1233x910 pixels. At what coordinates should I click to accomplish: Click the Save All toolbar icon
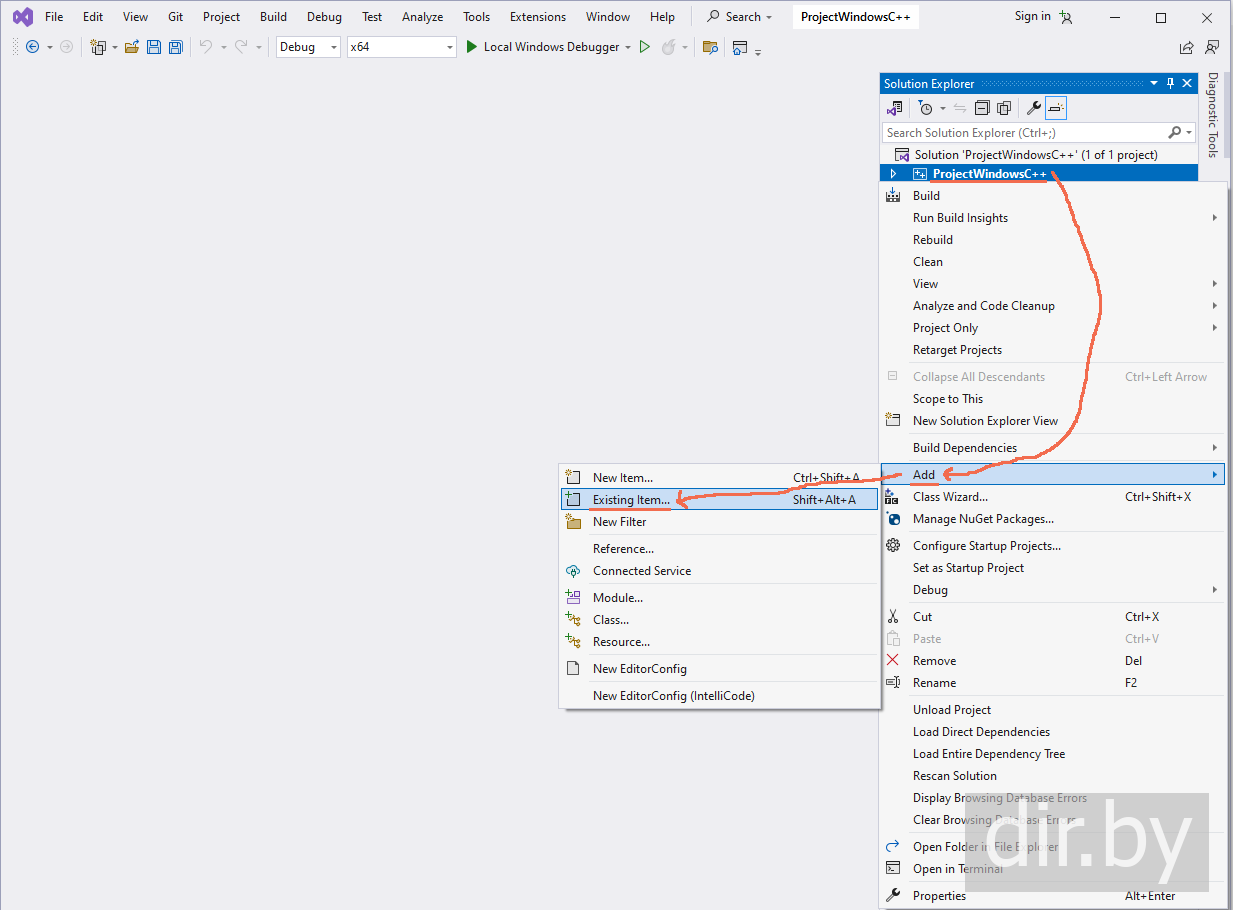click(176, 47)
